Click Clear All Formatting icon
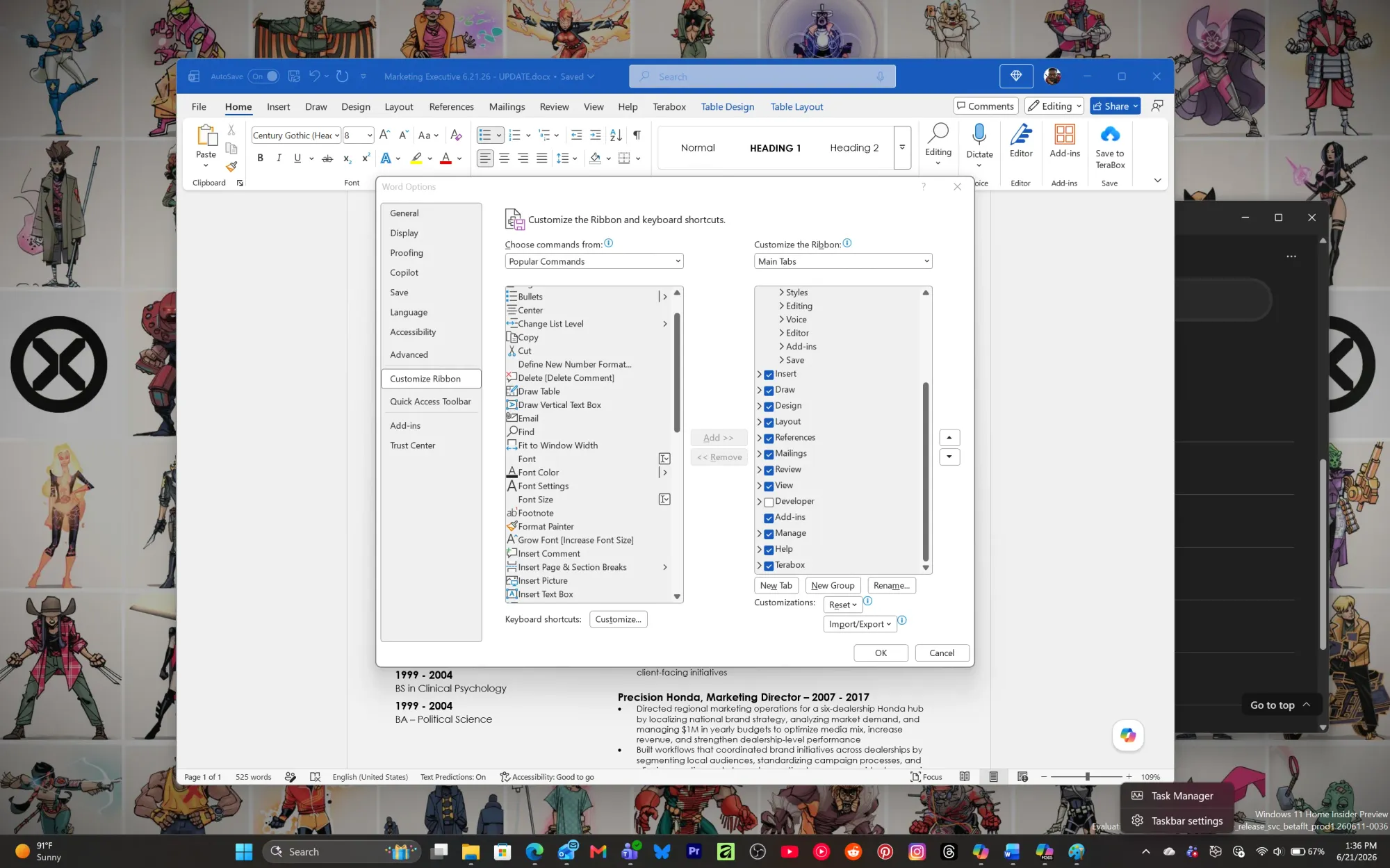The image size is (1390, 868). [456, 135]
